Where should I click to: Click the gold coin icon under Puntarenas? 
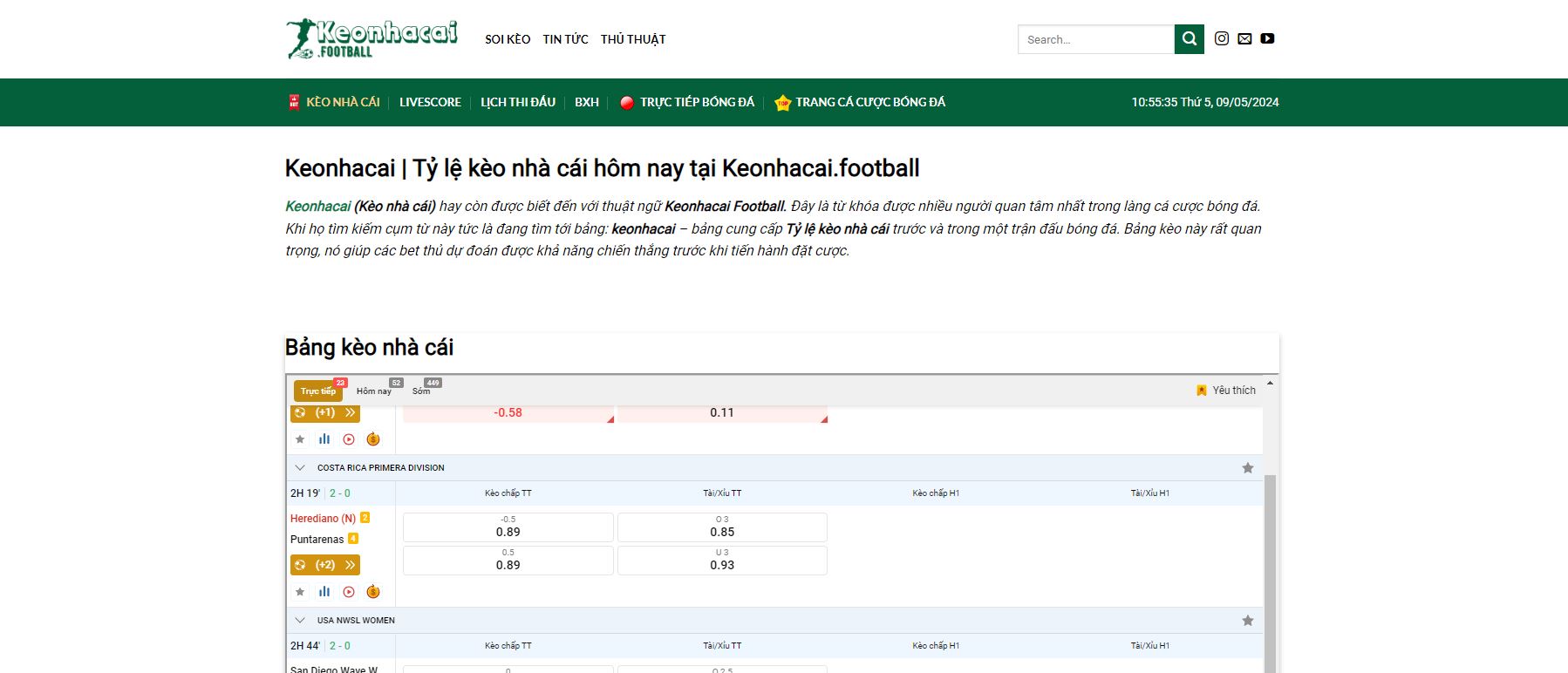(x=373, y=592)
